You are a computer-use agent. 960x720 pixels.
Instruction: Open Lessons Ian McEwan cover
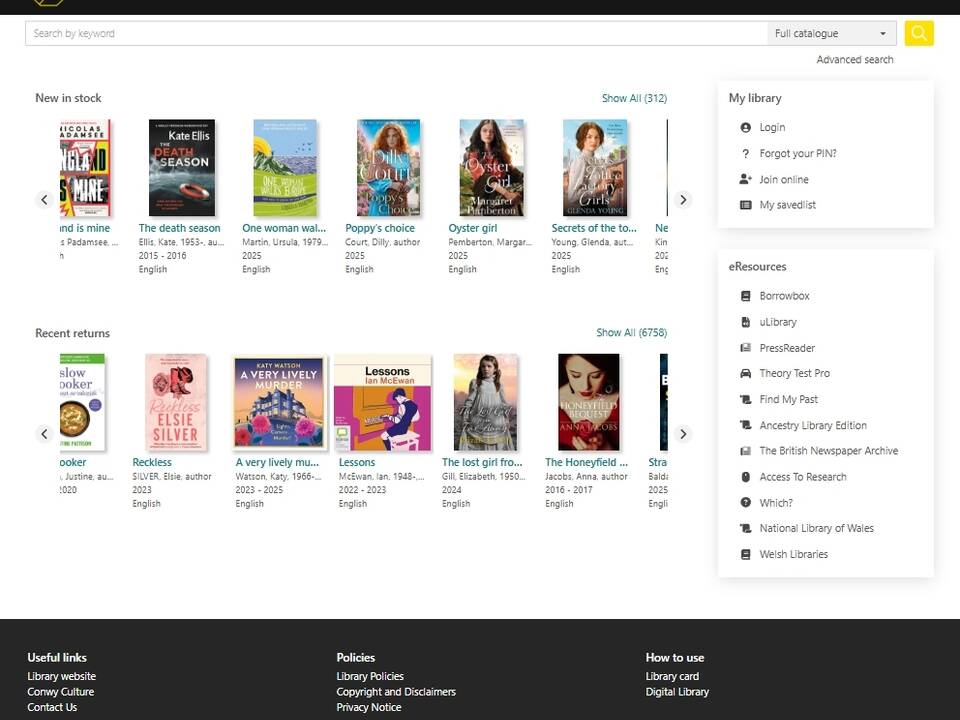tap(383, 402)
